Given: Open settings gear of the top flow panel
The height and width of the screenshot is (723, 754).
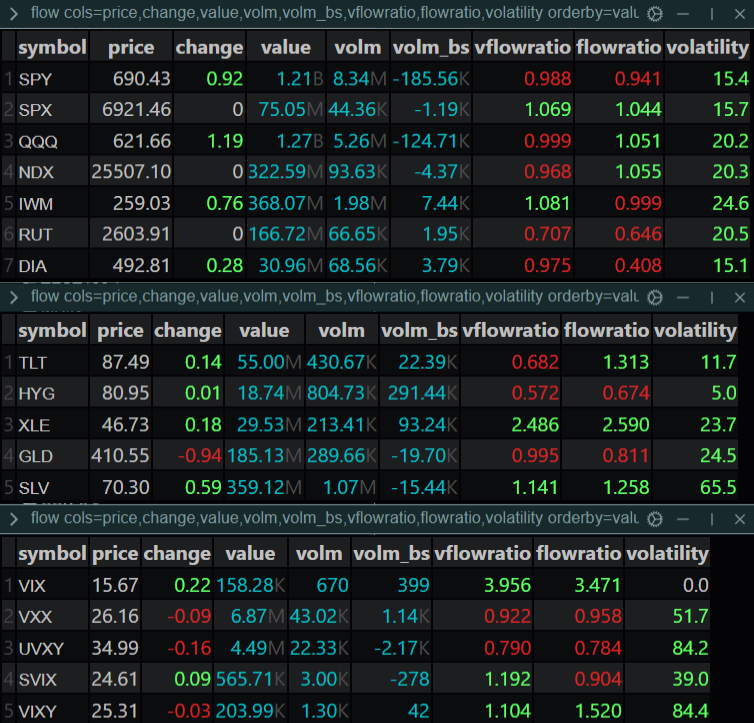Looking at the screenshot, I should [654, 14].
